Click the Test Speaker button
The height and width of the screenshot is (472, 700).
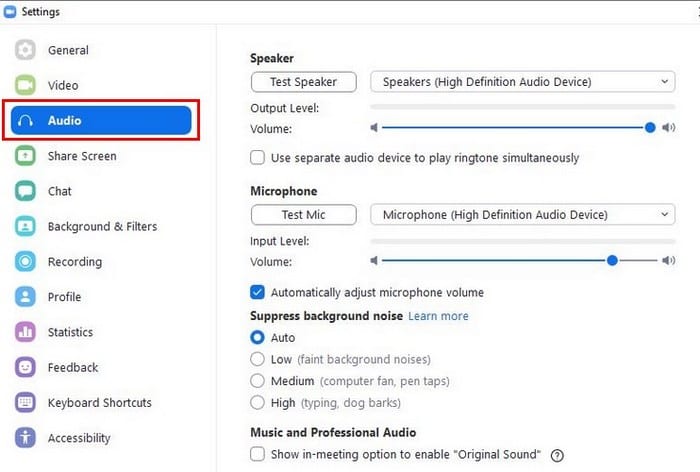304,82
